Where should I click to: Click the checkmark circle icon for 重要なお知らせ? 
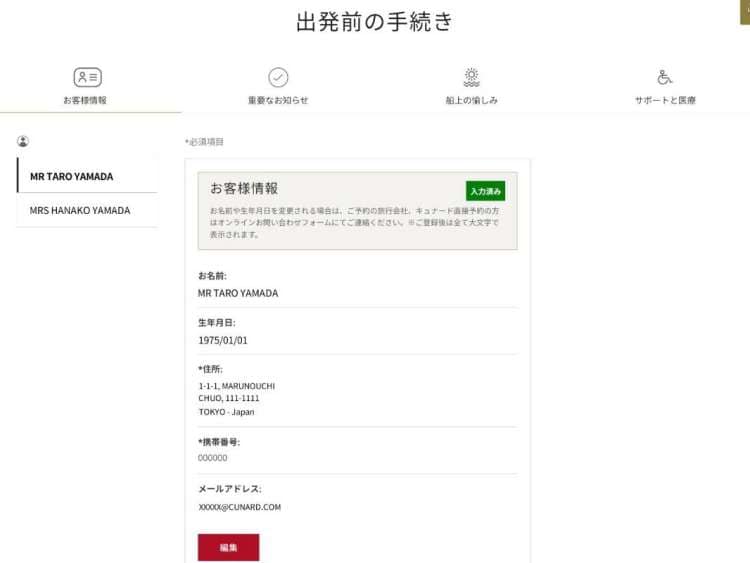tap(278, 77)
